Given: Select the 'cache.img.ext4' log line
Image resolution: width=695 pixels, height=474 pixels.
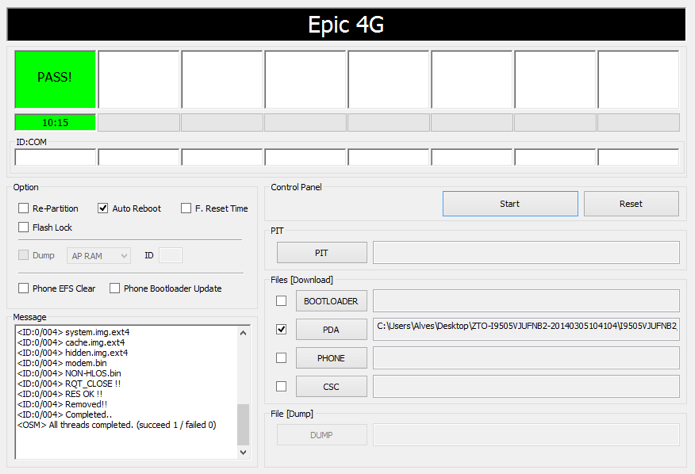Looking at the screenshot, I should click(71, 342).
